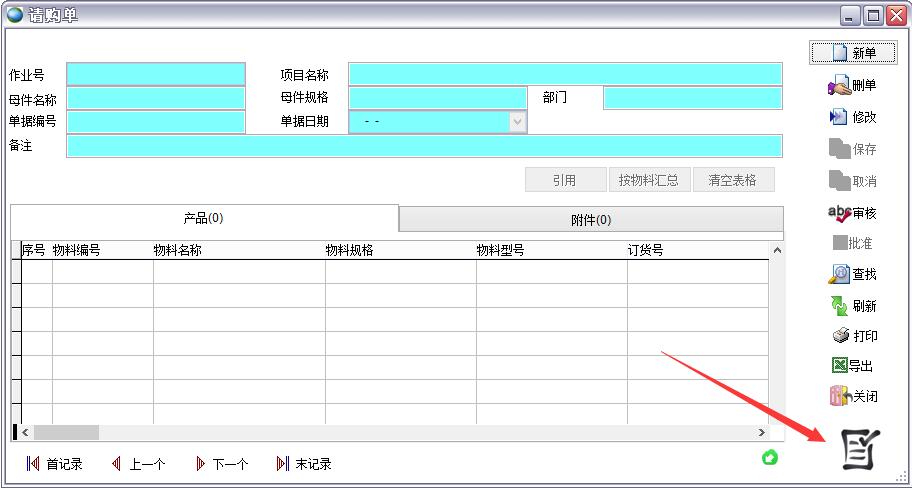The image size is (912, 488).
Task: Navigate to 下一个 next record
Action: 221,464
